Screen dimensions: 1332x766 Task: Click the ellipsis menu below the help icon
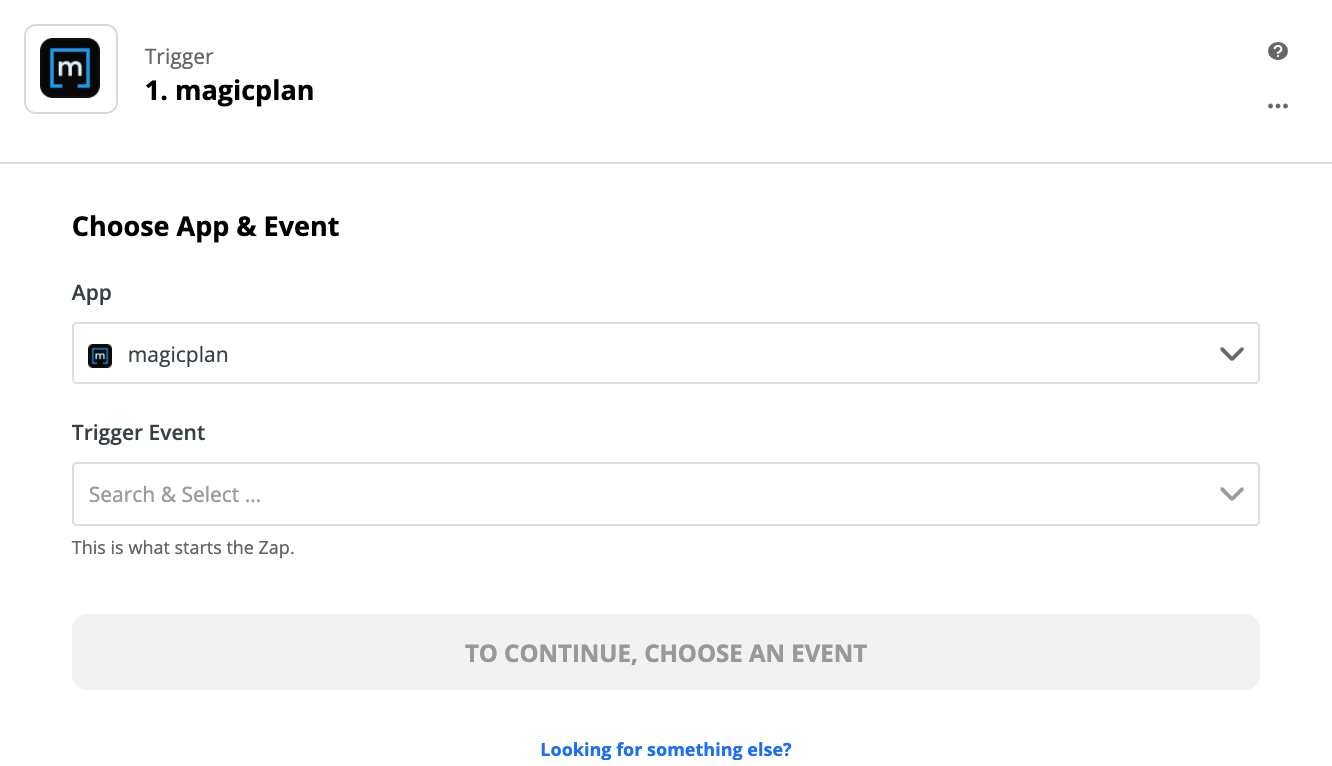(1277, 105)
